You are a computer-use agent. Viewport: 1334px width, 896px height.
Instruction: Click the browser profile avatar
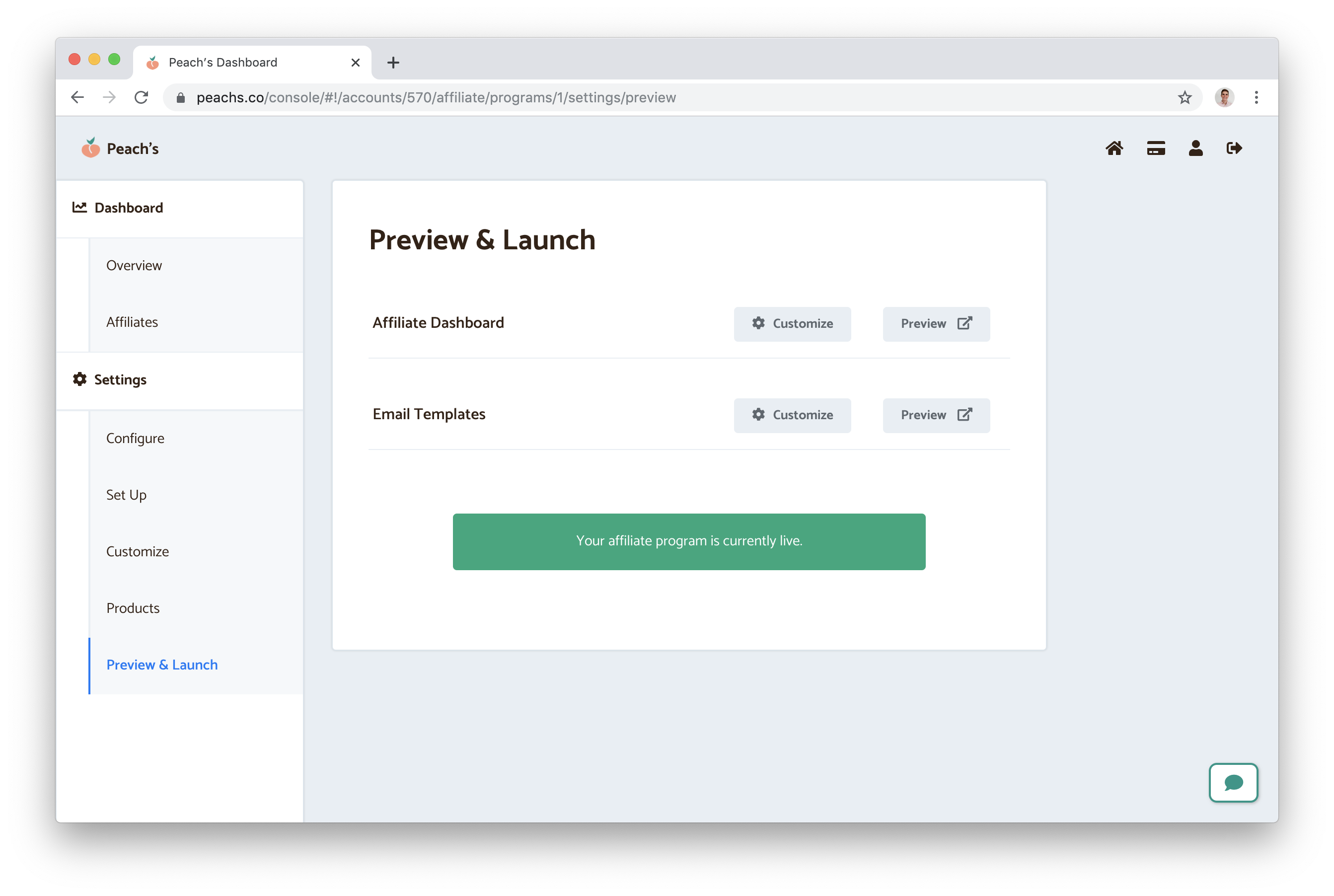pyautogui.click(x=1224, y=98)
